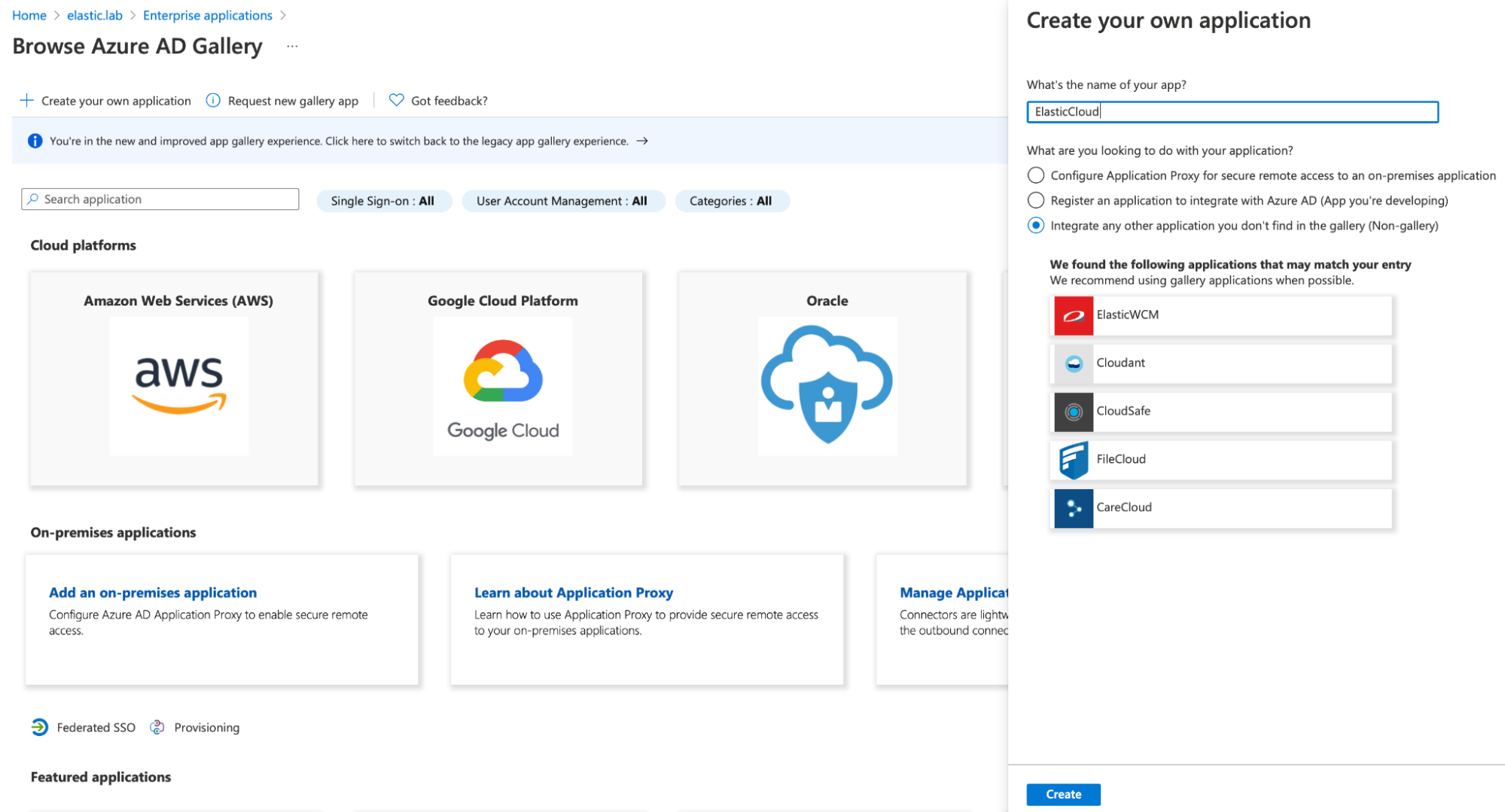Select the Amazon Web Services tile logo
The image size is (1505, 812).
[179, 385]
